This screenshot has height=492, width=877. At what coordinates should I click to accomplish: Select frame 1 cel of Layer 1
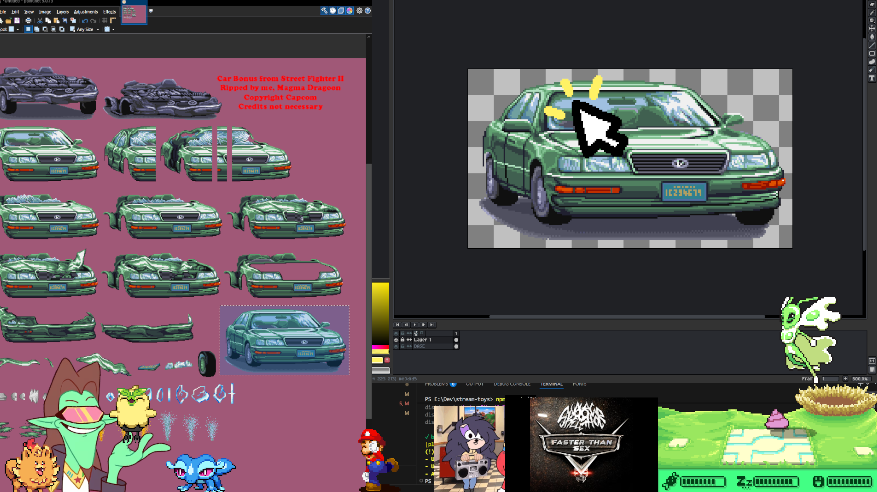pyautogui.click(x=456, y=340)
